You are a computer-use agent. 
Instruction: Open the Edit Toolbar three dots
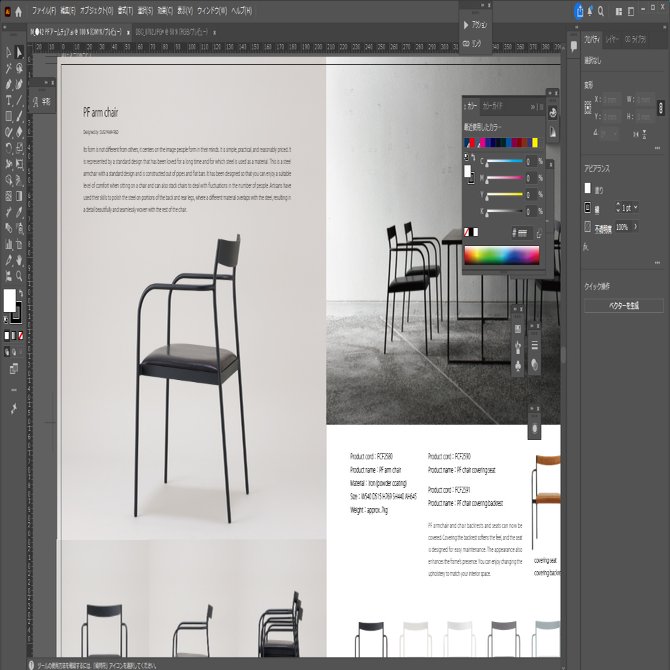click(x=14, y=390)
